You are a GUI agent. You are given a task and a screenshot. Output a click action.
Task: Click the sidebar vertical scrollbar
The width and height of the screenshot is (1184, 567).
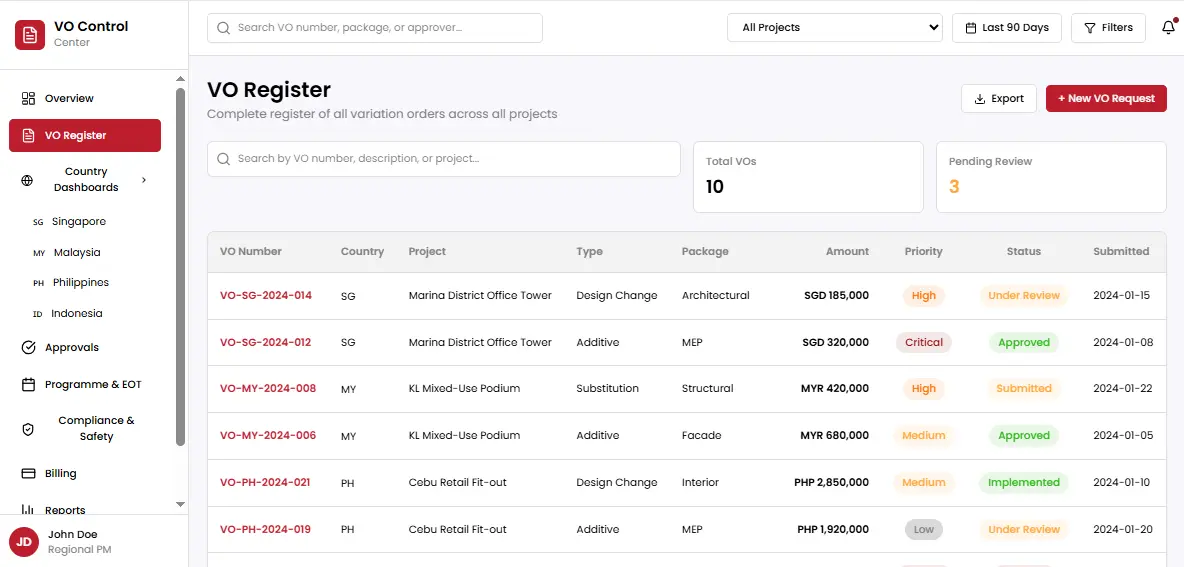point(180,265)
